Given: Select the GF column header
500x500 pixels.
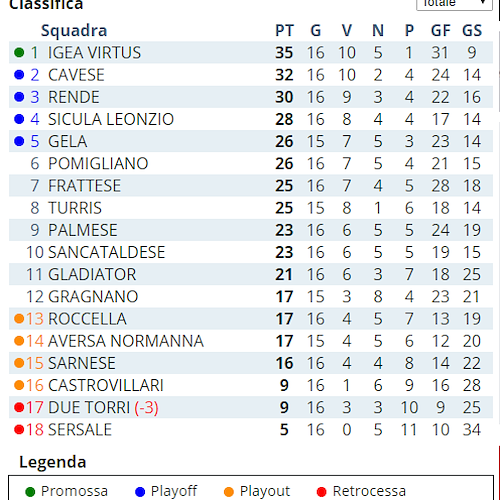Looking at the screenshot, I should (x=441, y=31).
